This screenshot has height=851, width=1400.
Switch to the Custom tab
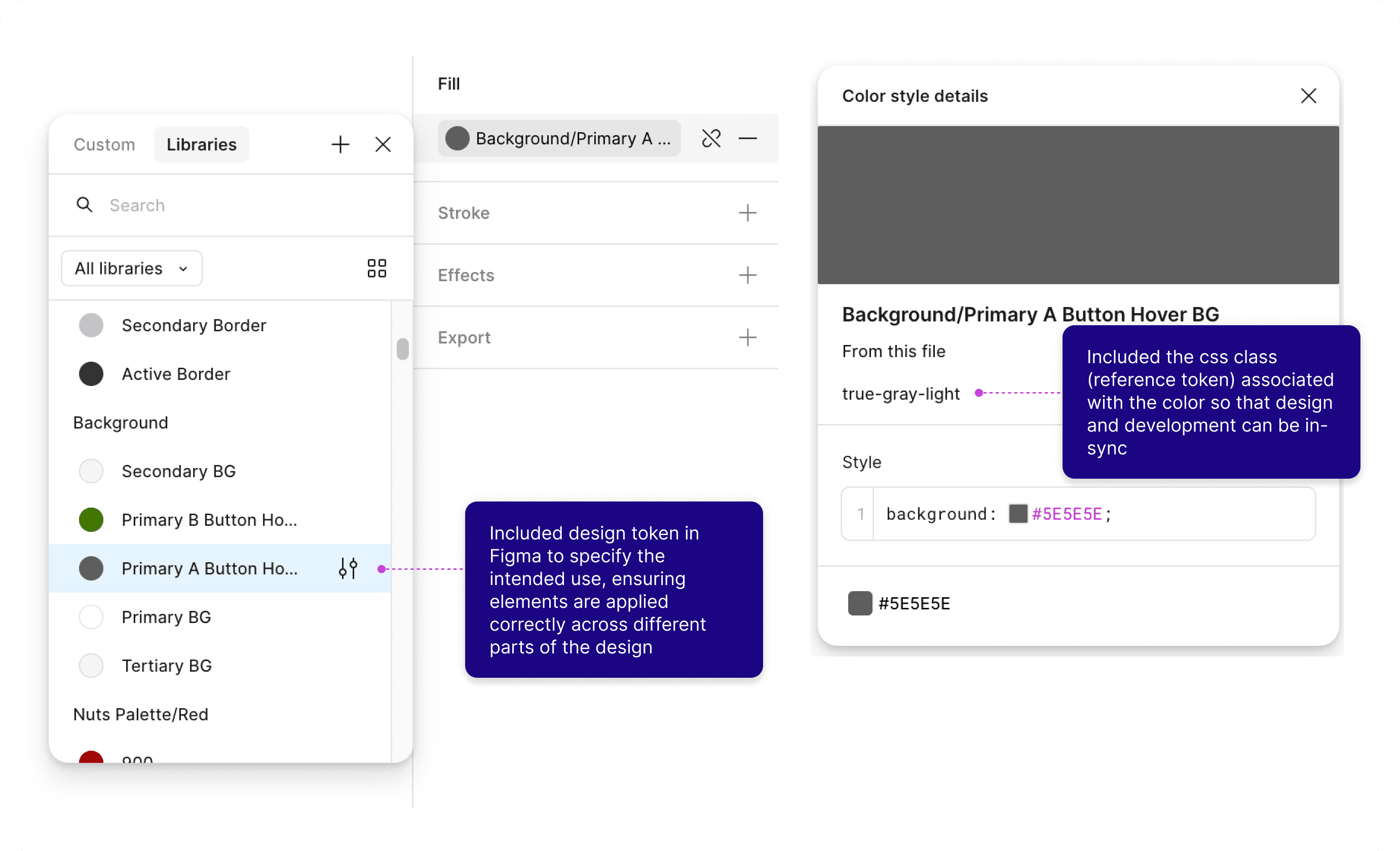(104, 144)
